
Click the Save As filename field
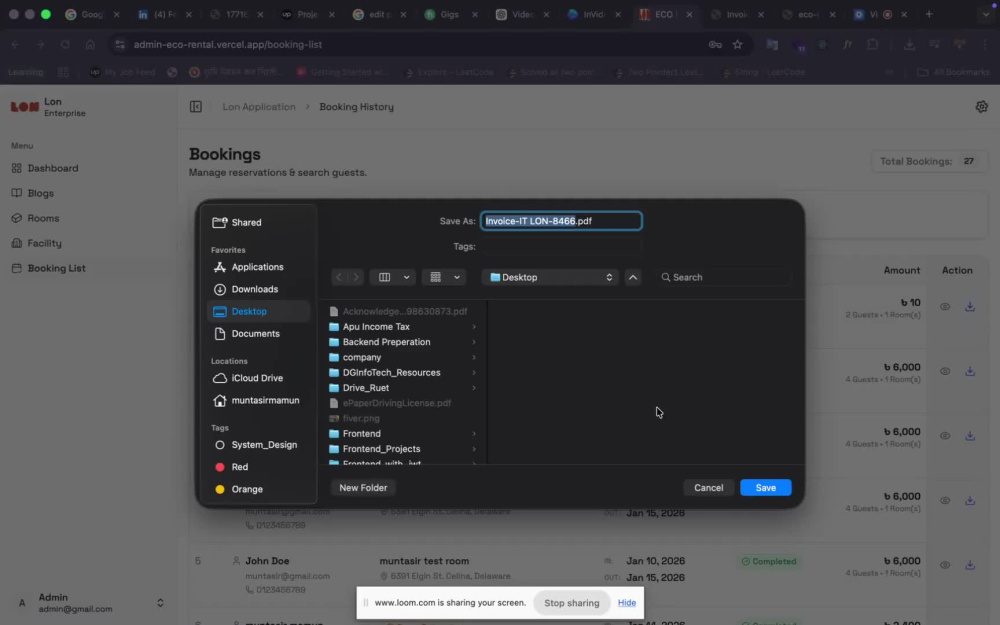tap(561, 221)
